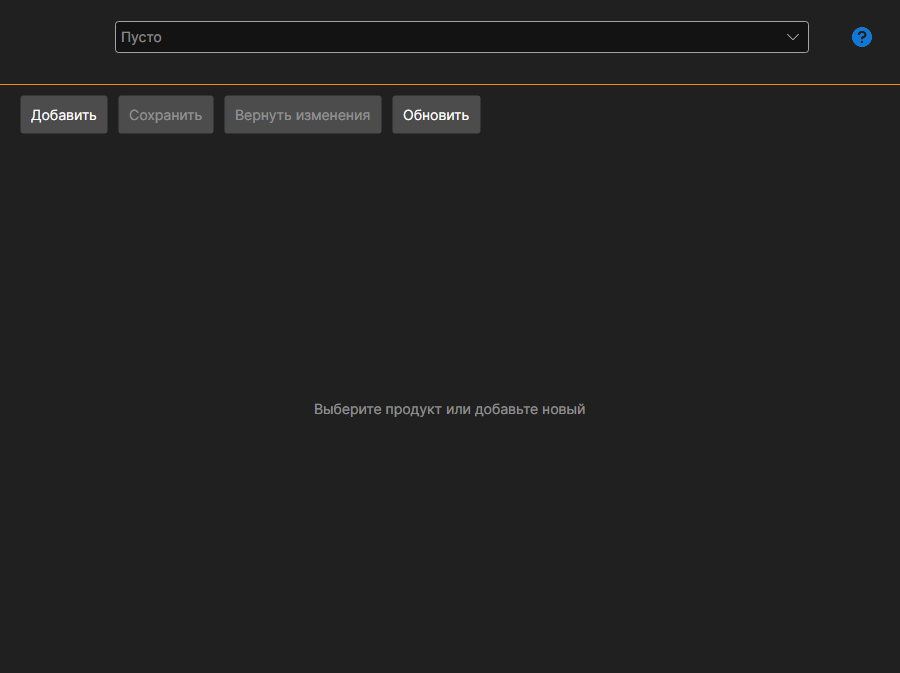The height and width of the screenshot is (673, 900).
Task: Click the Вернуть изменения button
Action: coord(303,115)
